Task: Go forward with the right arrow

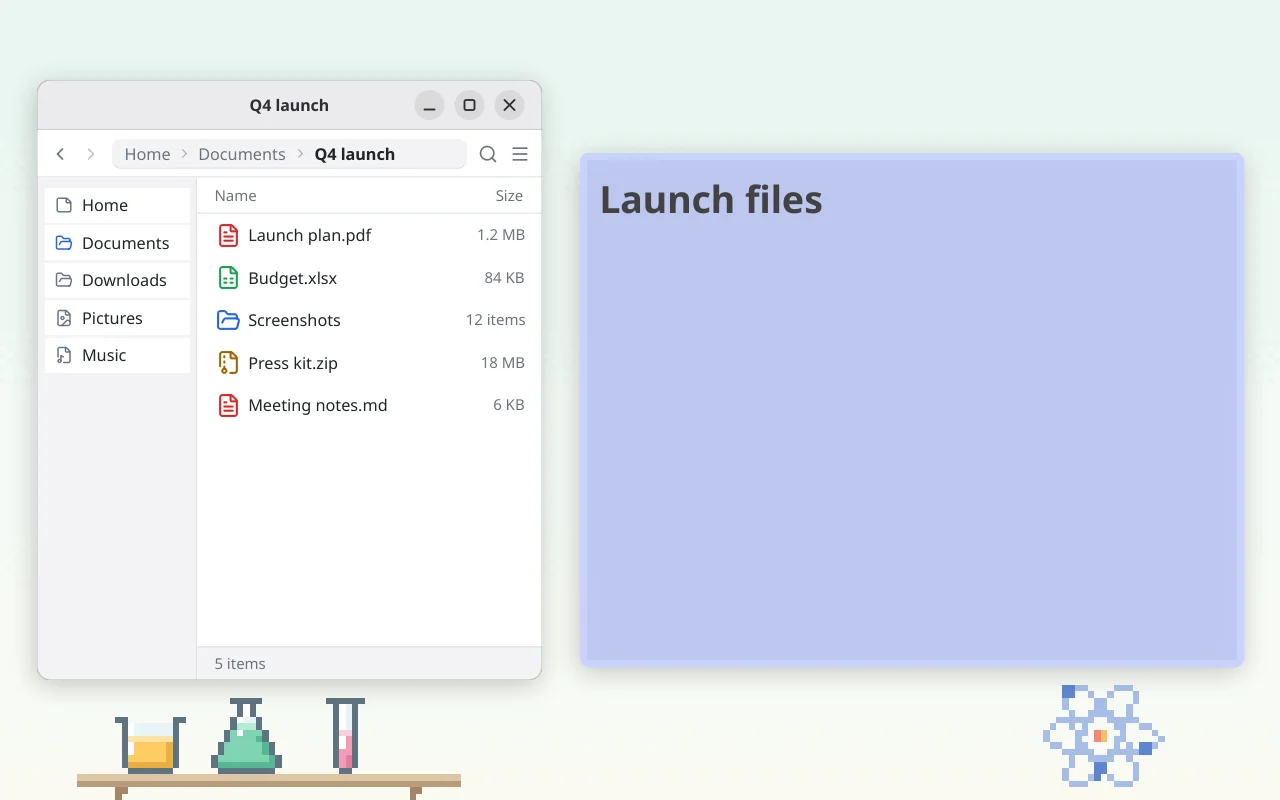Action: [x=91, y=154]
